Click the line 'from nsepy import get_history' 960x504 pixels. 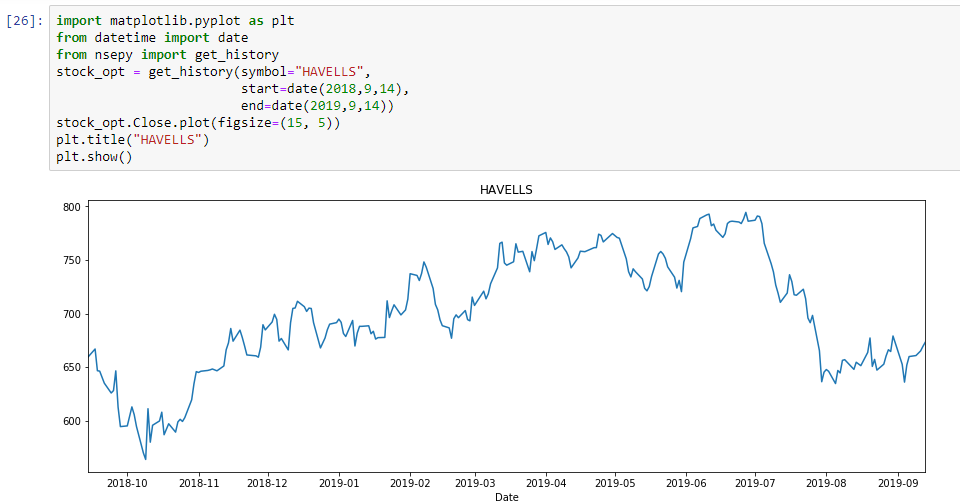point(167,55)
